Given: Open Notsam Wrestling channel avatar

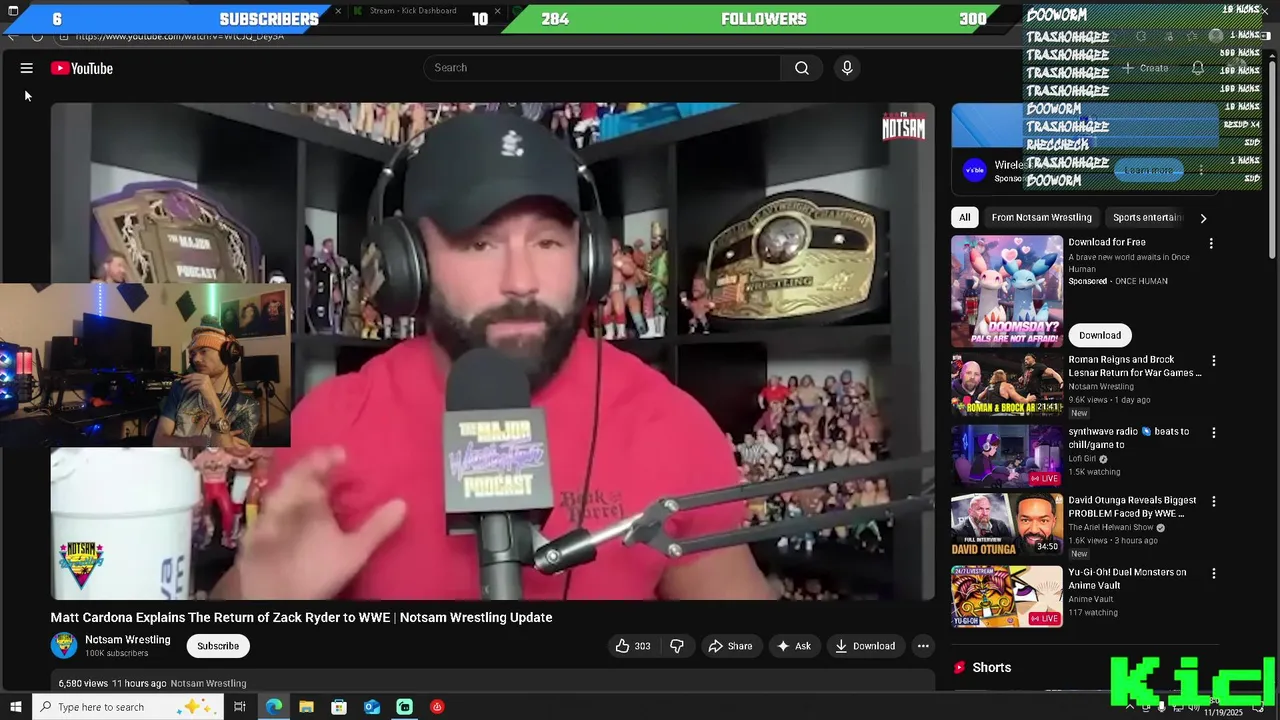Looking at the screenshot, I should (64, 646).
